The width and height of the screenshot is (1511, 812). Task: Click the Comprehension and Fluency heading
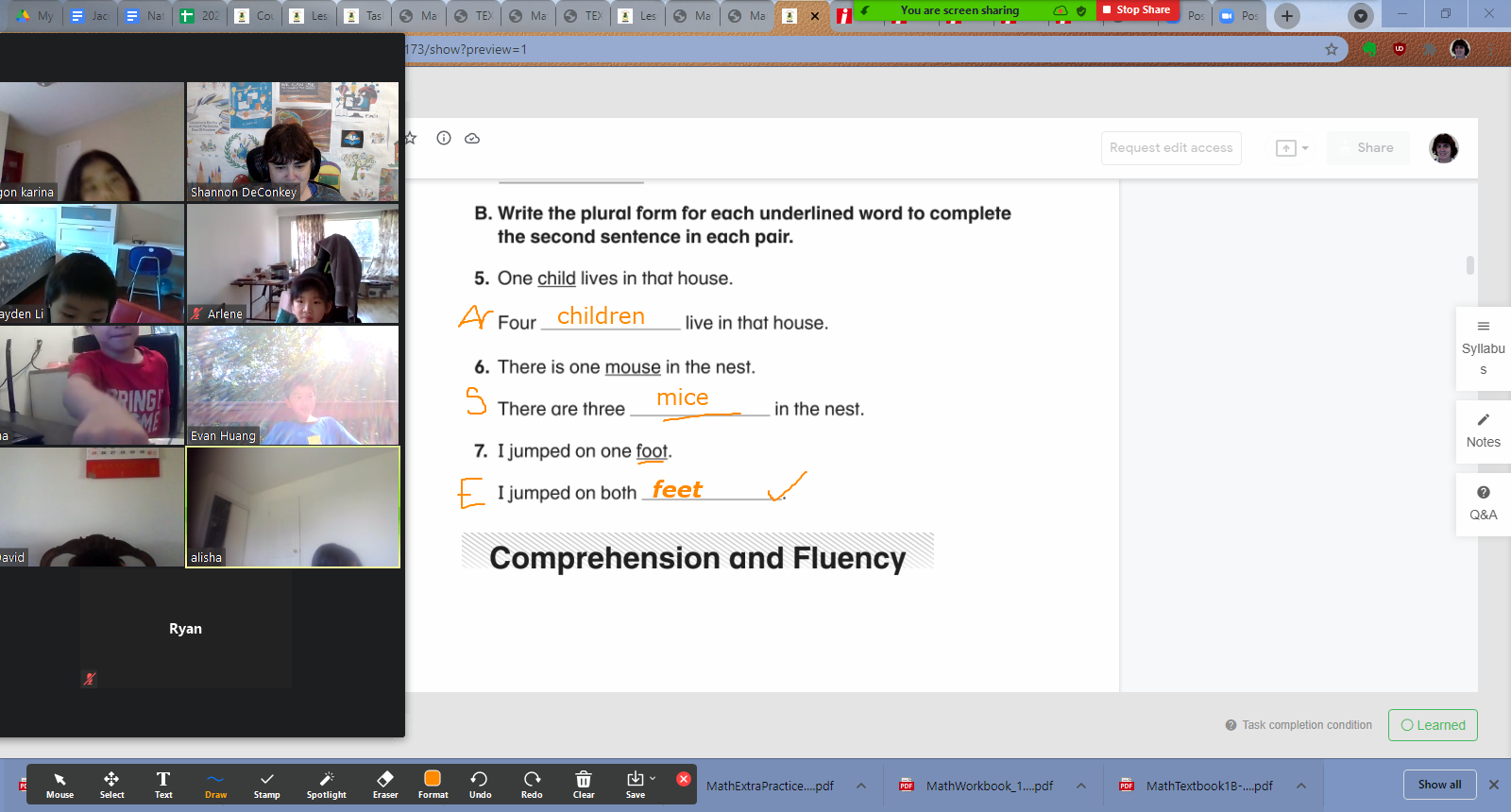coord(698,558)
